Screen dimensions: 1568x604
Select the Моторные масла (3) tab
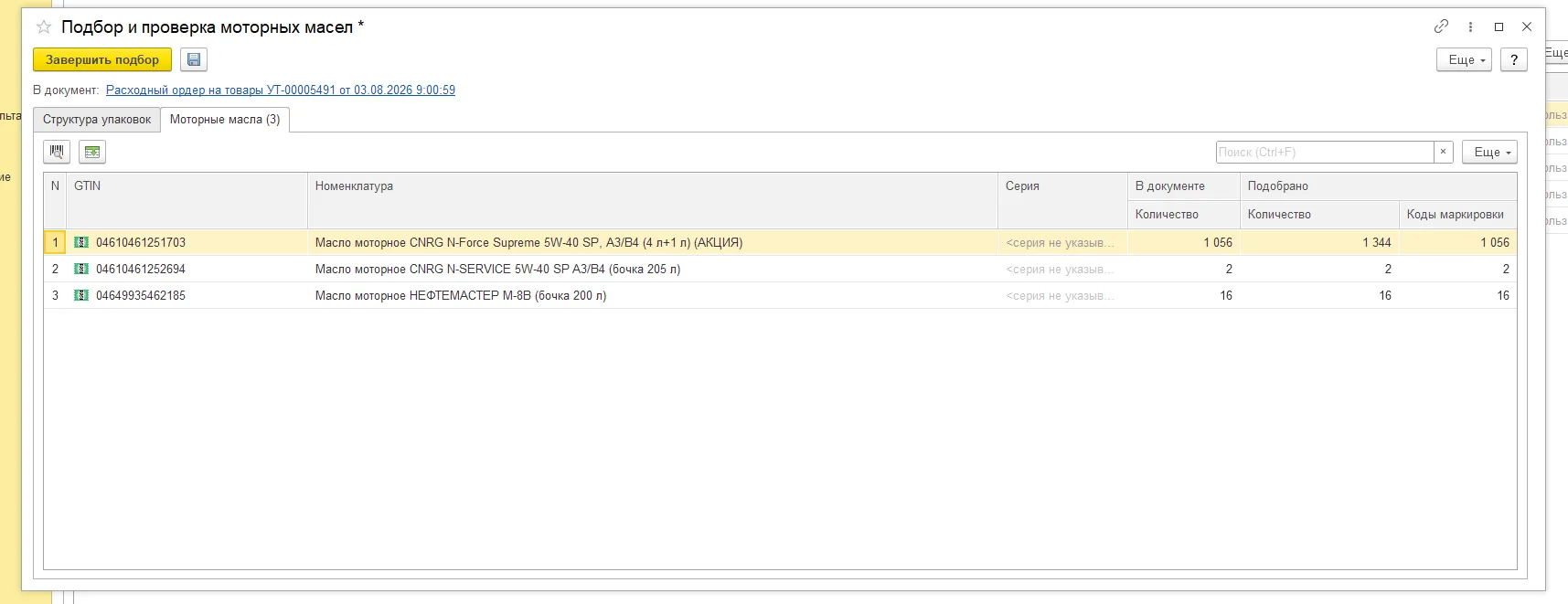click(x=225, y=120)
